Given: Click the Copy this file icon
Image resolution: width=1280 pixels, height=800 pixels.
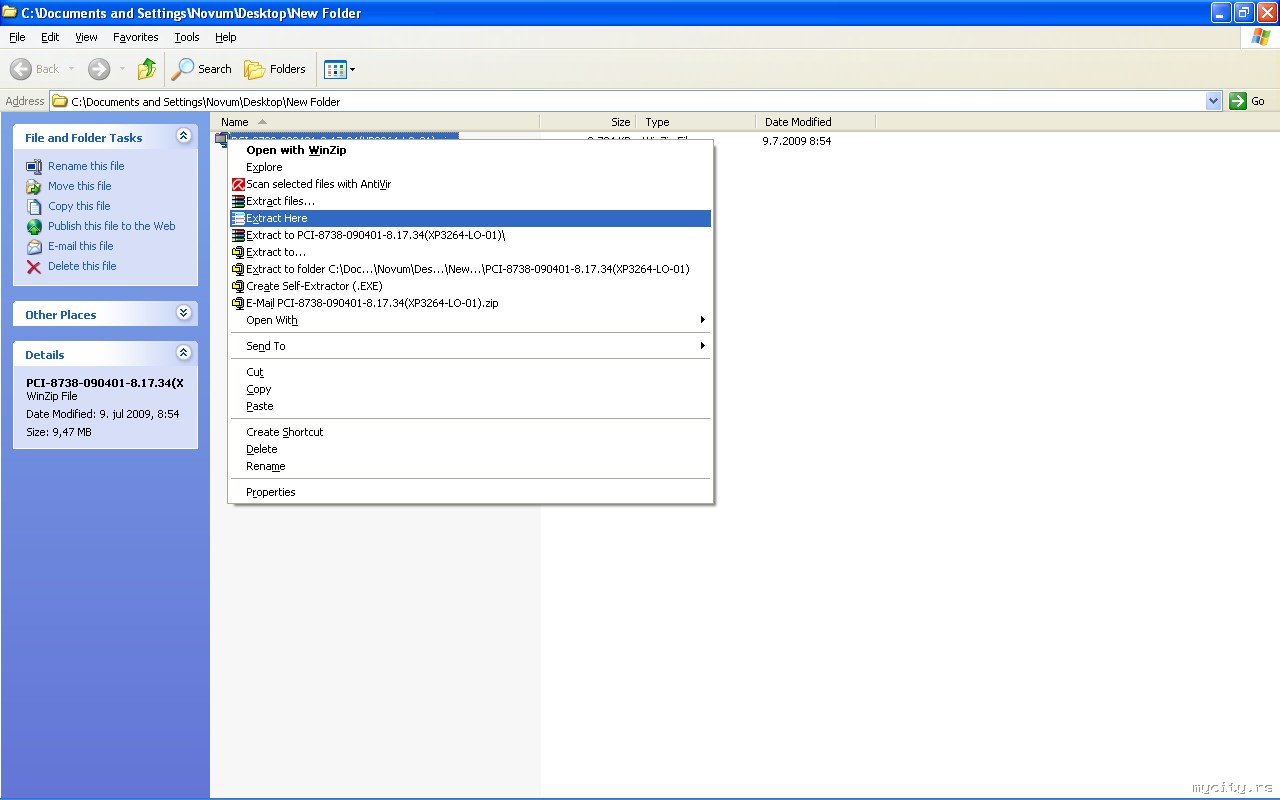Looking at the screenshot, I should pyautogui.click(x=34, y=206).
